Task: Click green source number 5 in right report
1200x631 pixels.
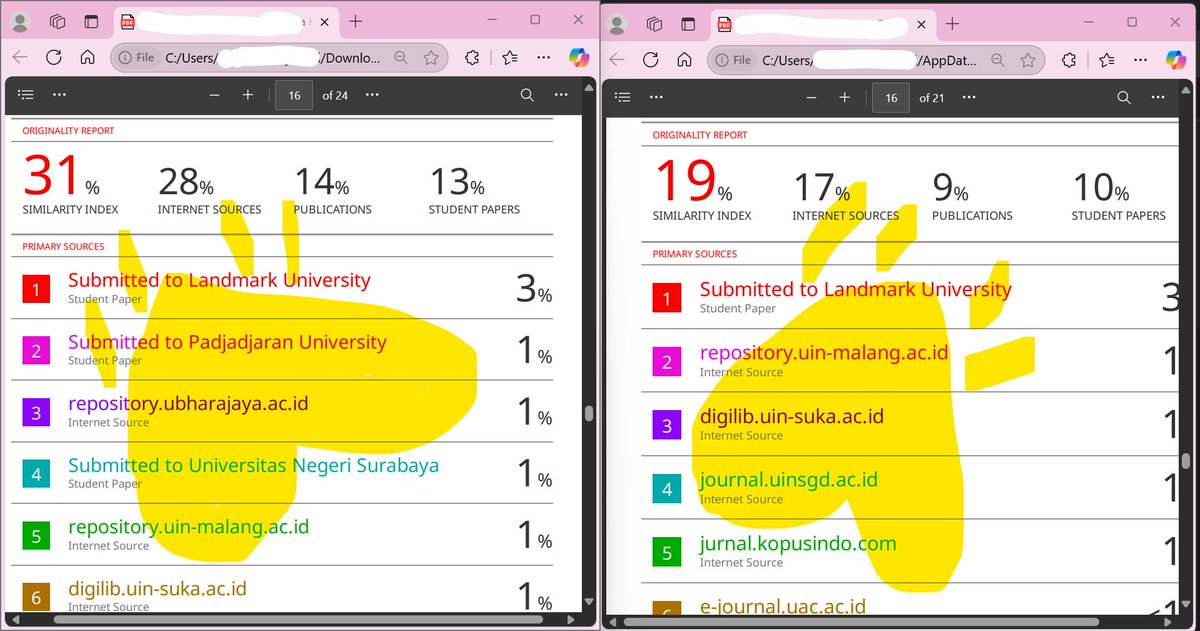Action: [667, 552]
